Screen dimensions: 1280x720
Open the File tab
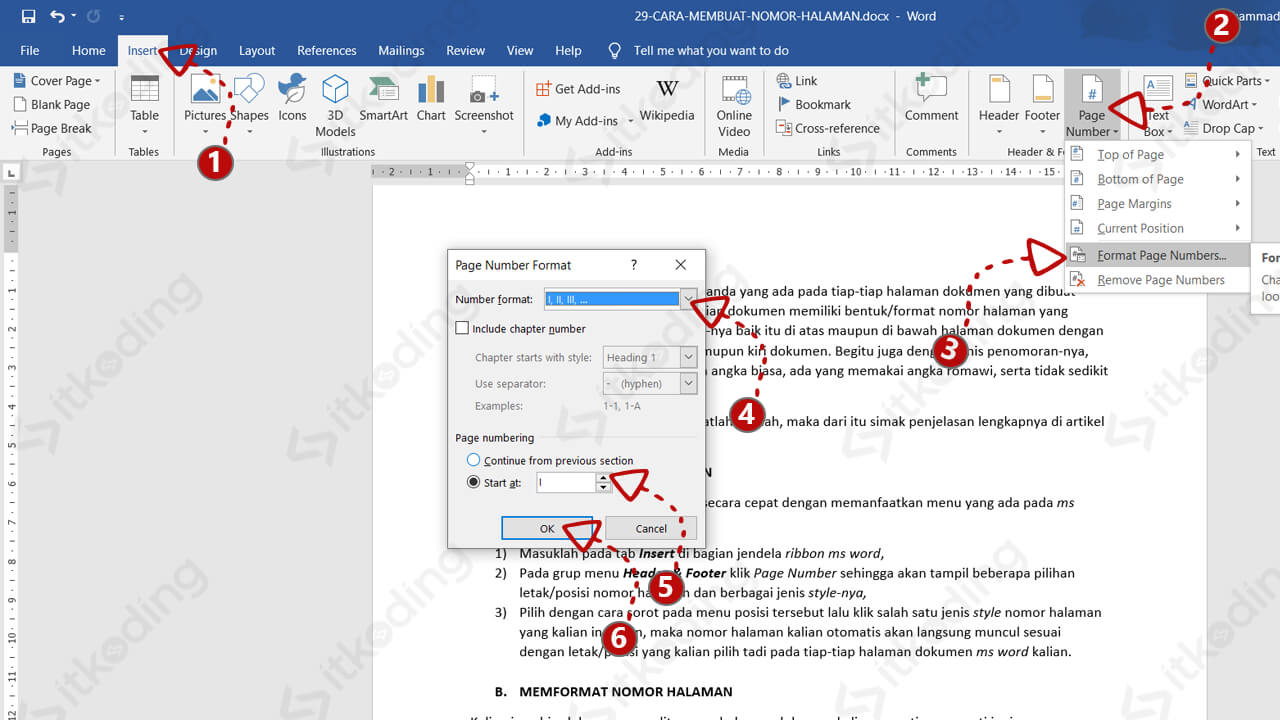click(x=30, y=50)
